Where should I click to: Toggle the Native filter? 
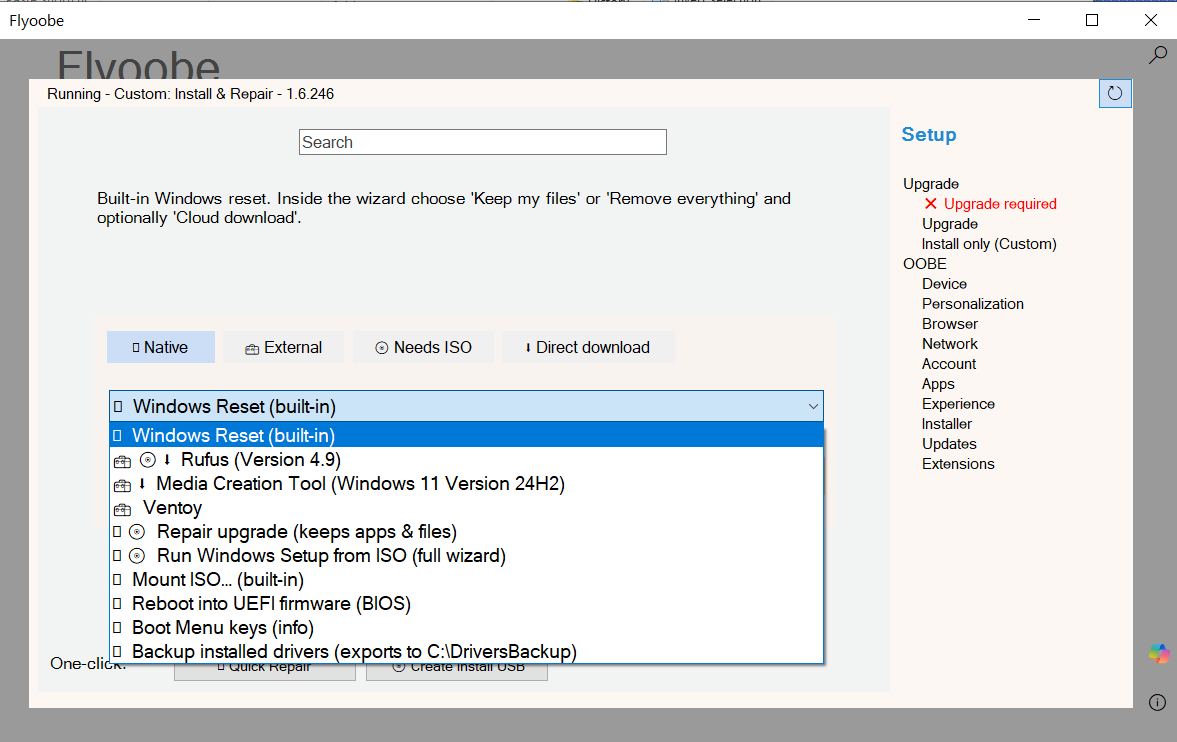(x=161, y=347)
